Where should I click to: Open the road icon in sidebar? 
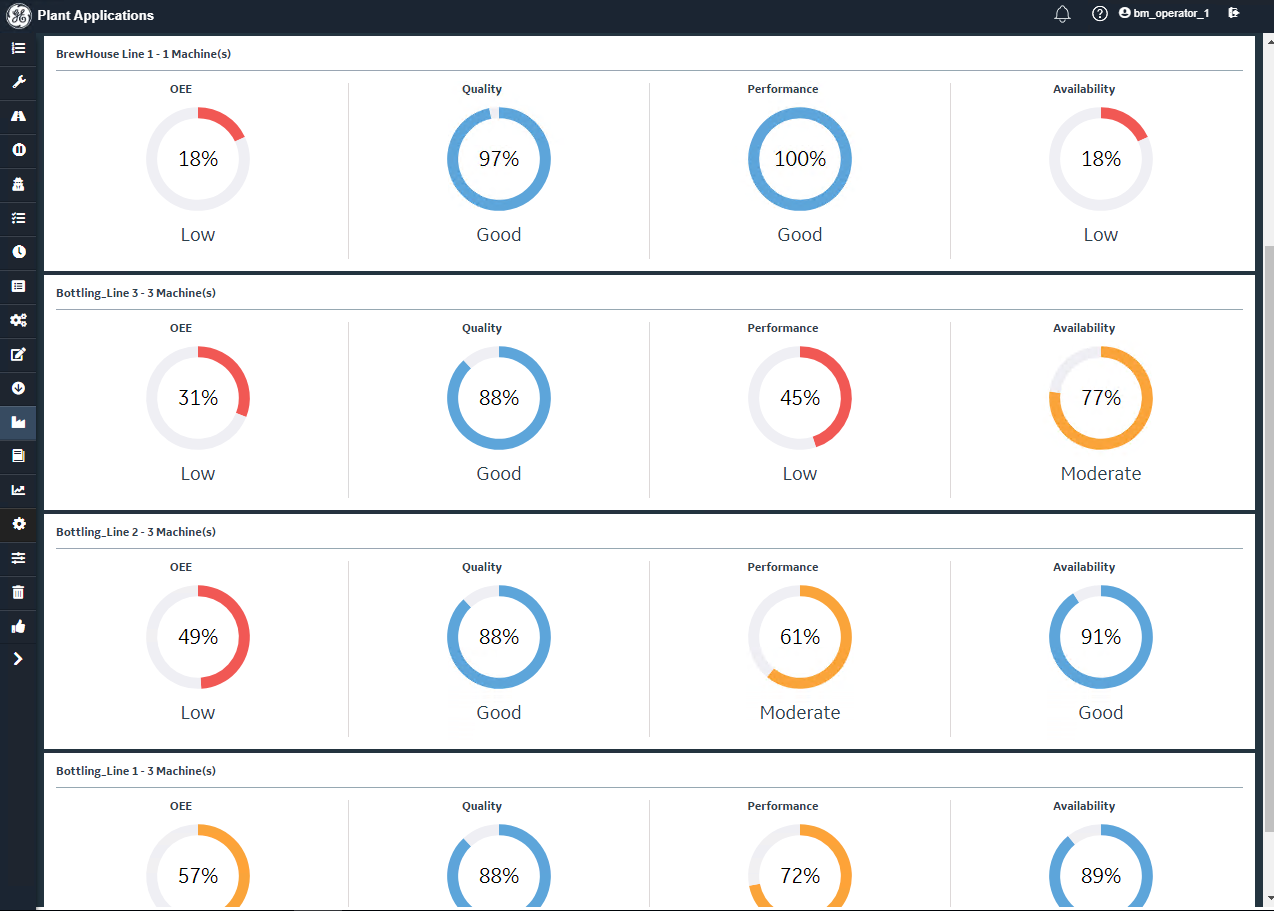click(18, 116)
